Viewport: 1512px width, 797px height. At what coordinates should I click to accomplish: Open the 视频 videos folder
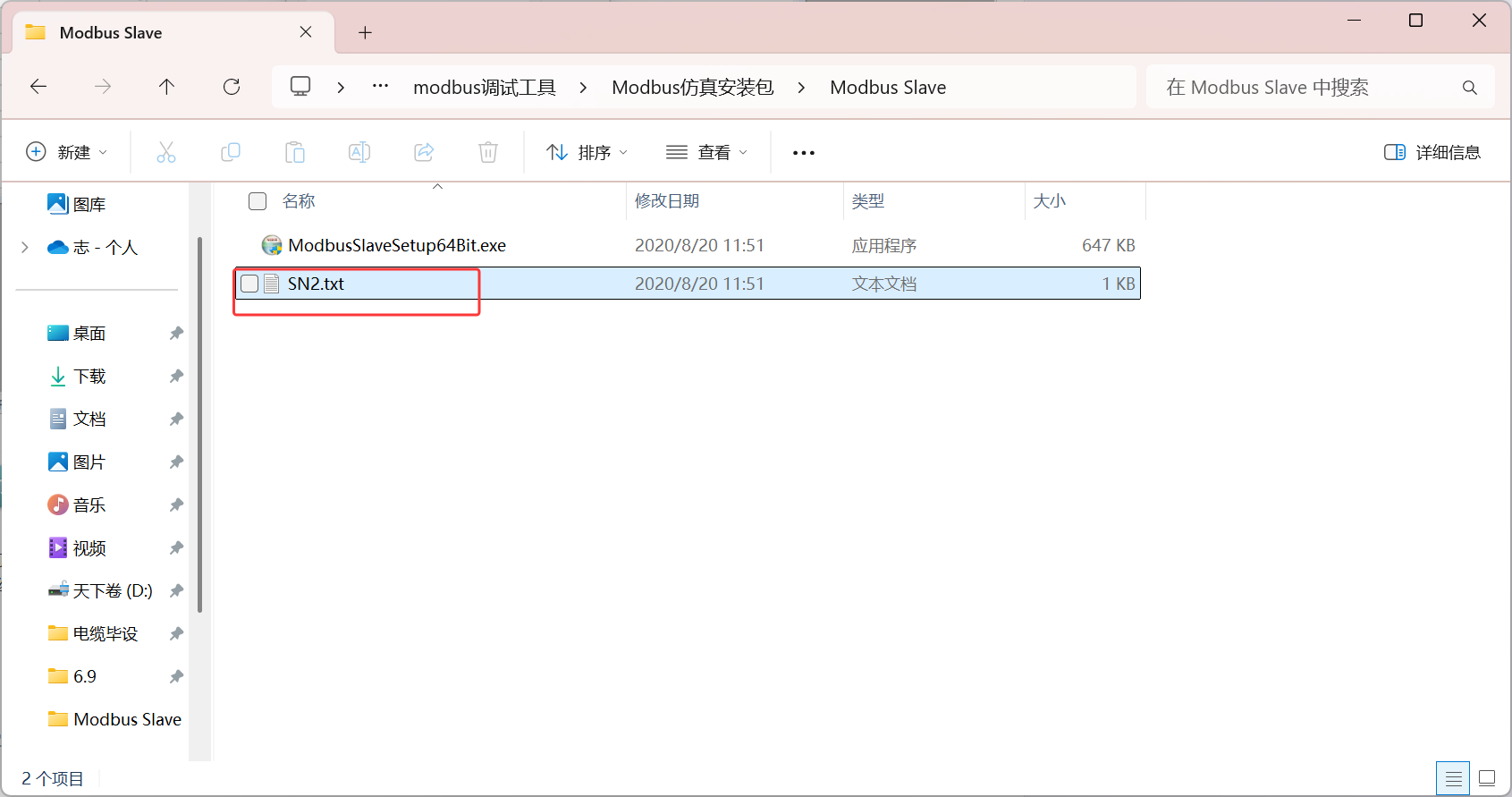click(77, 547)
